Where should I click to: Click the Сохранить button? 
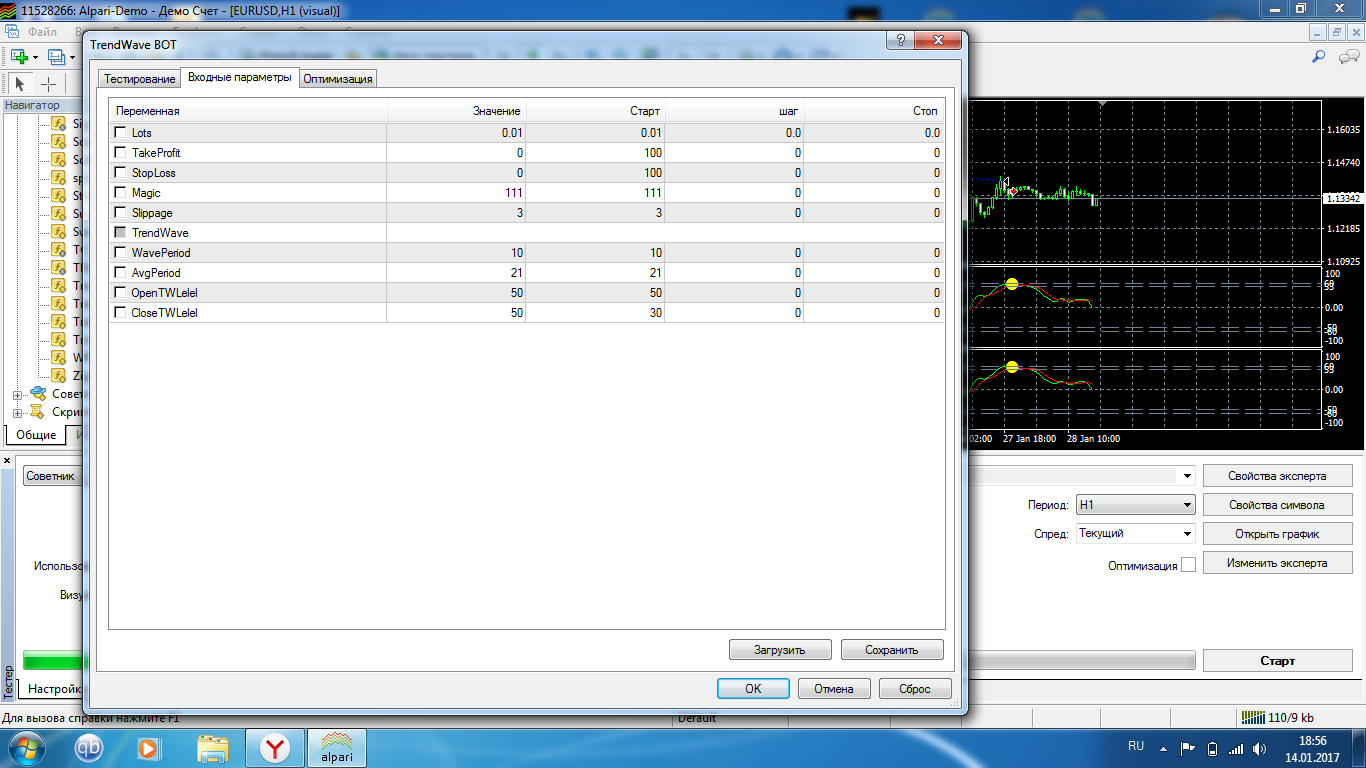892,650
